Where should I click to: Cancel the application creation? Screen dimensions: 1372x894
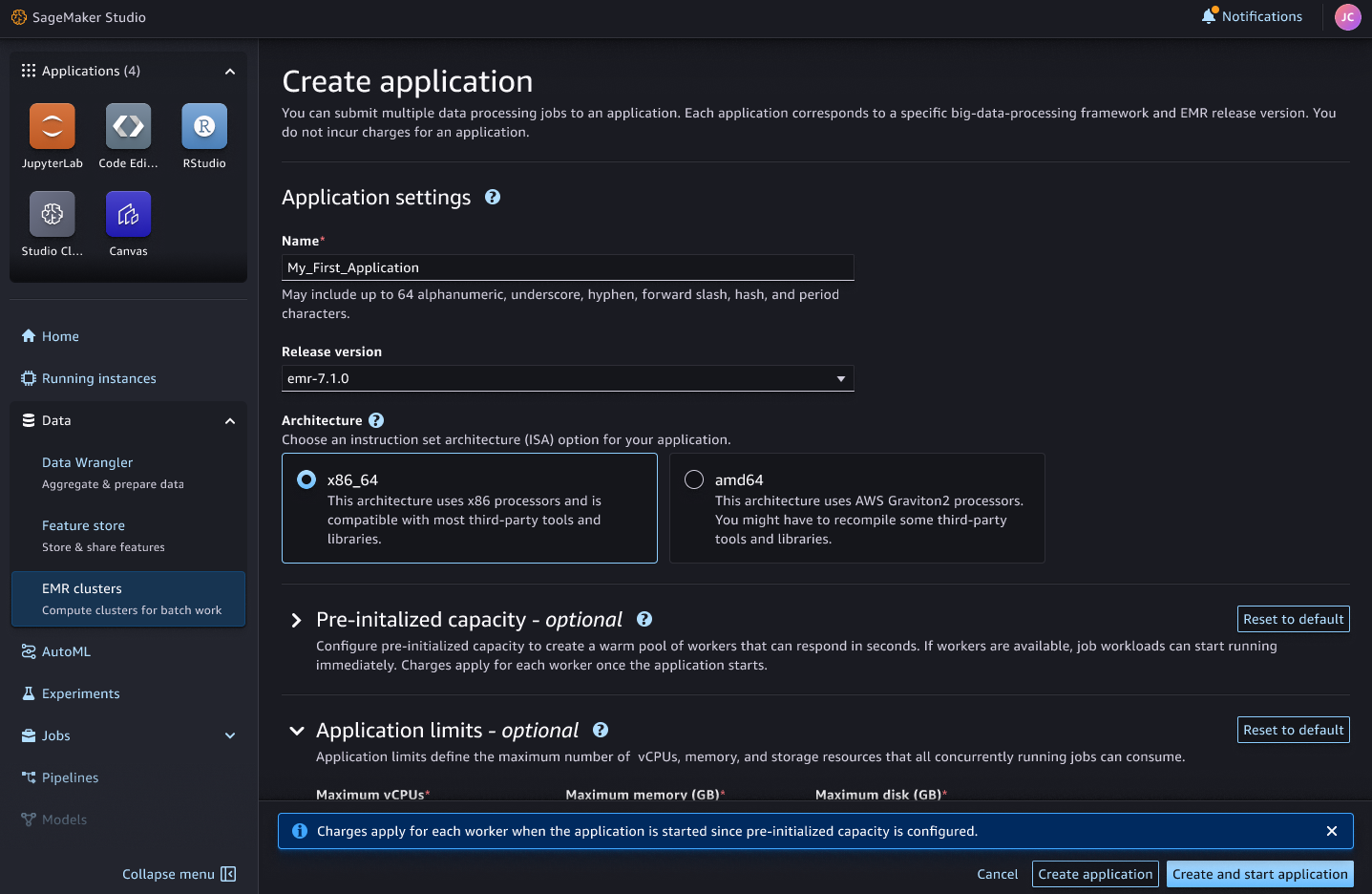coord(997,873)
